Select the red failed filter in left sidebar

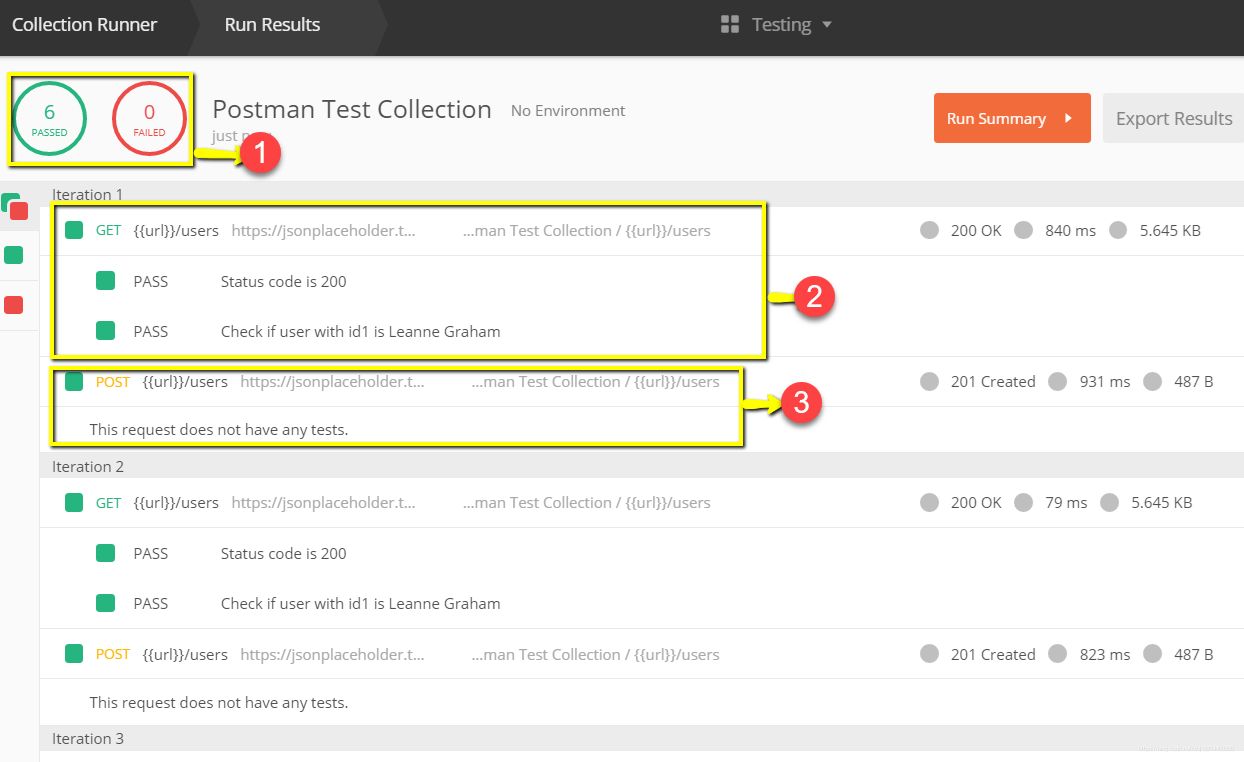(14, 305)
